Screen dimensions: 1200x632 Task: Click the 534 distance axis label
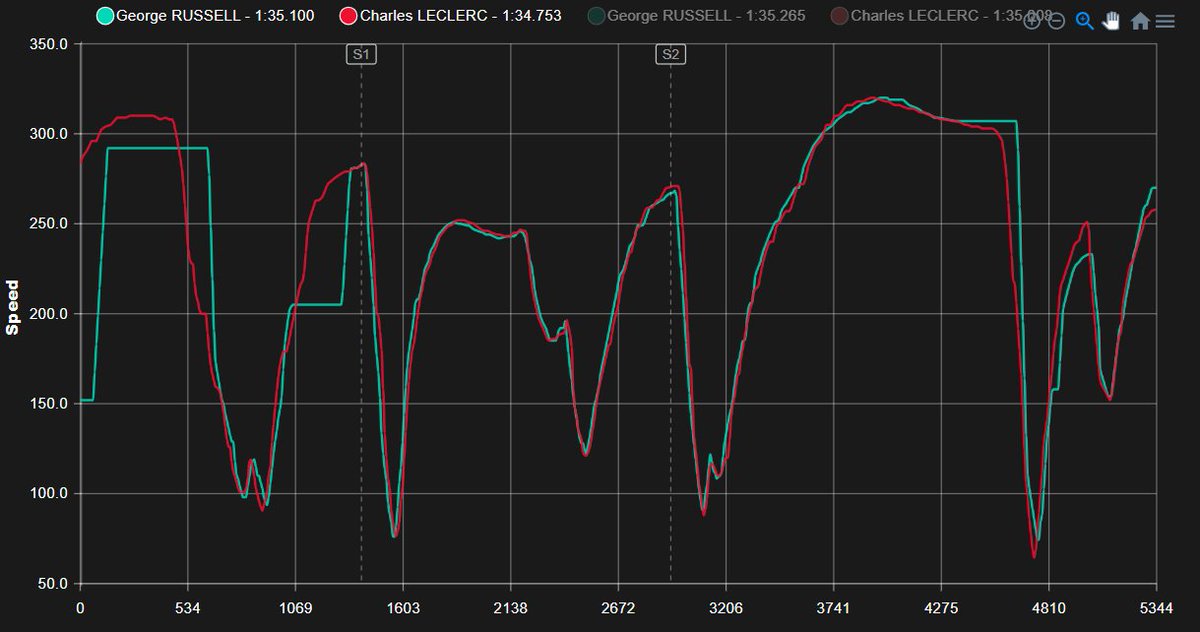pos(188,607)
